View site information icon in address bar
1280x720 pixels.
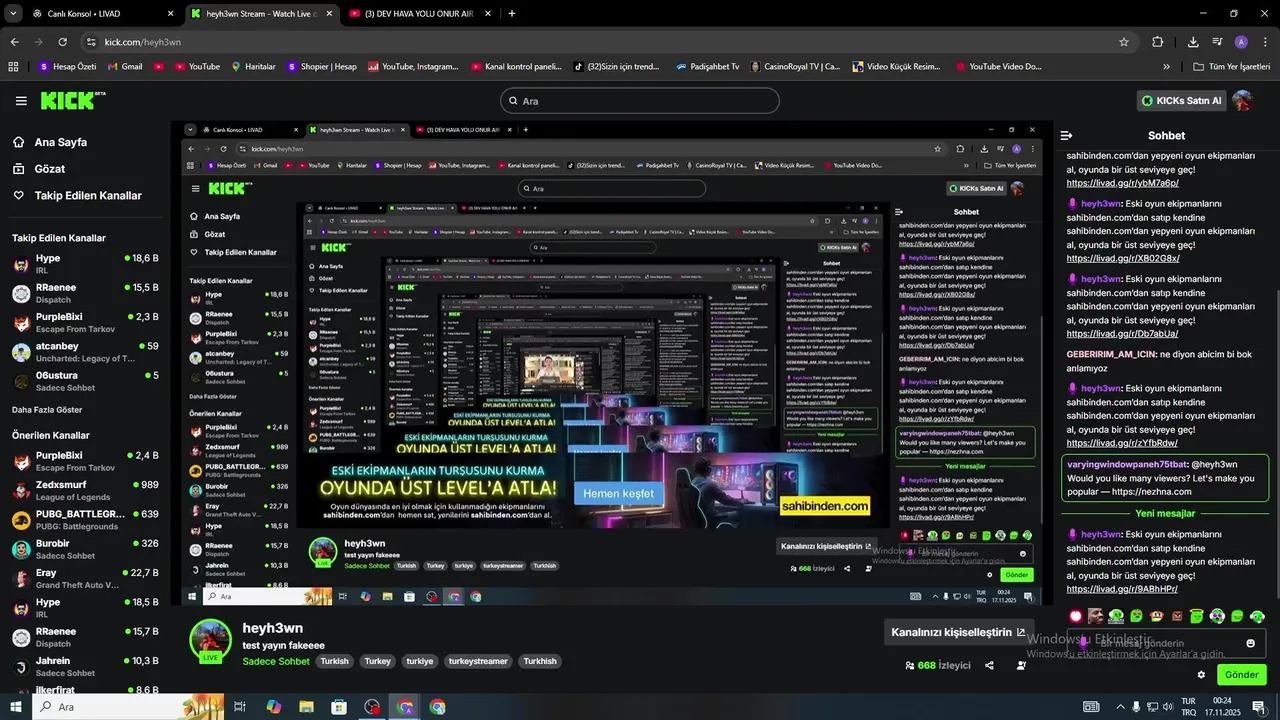coord(91,42)
